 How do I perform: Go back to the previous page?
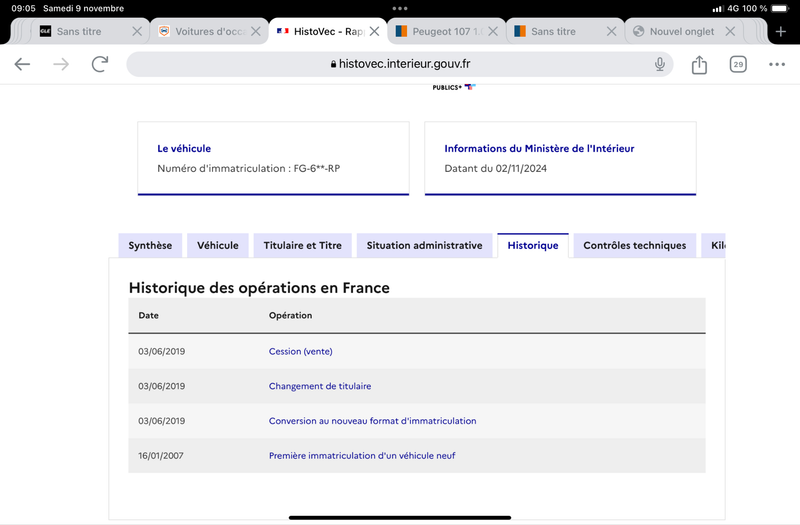pos(22,64)
